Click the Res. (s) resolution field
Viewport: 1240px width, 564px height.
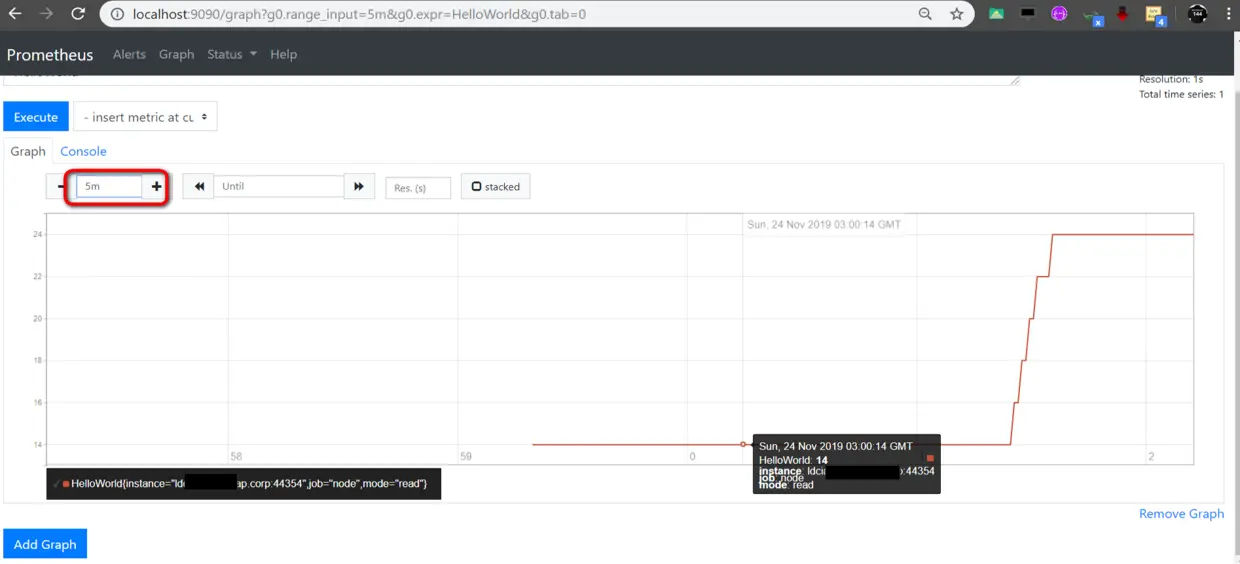[418, 188]
